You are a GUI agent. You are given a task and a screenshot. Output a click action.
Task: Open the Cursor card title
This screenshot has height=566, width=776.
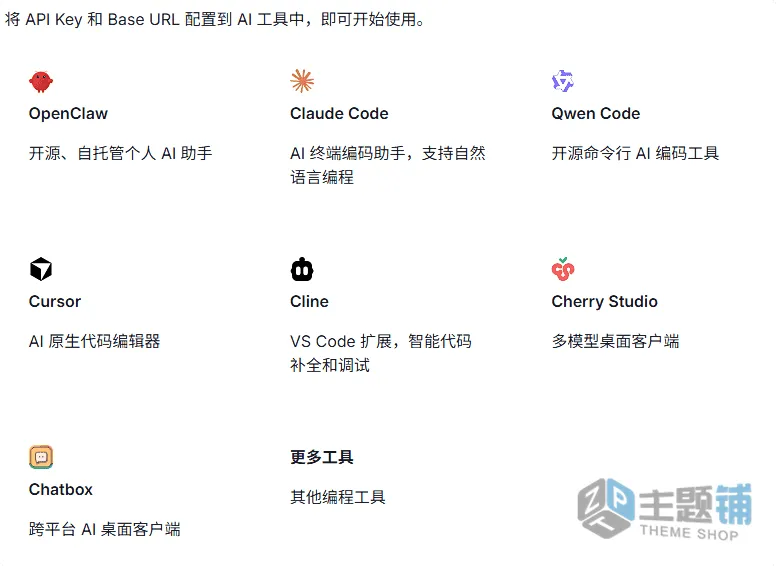(54, 301)
